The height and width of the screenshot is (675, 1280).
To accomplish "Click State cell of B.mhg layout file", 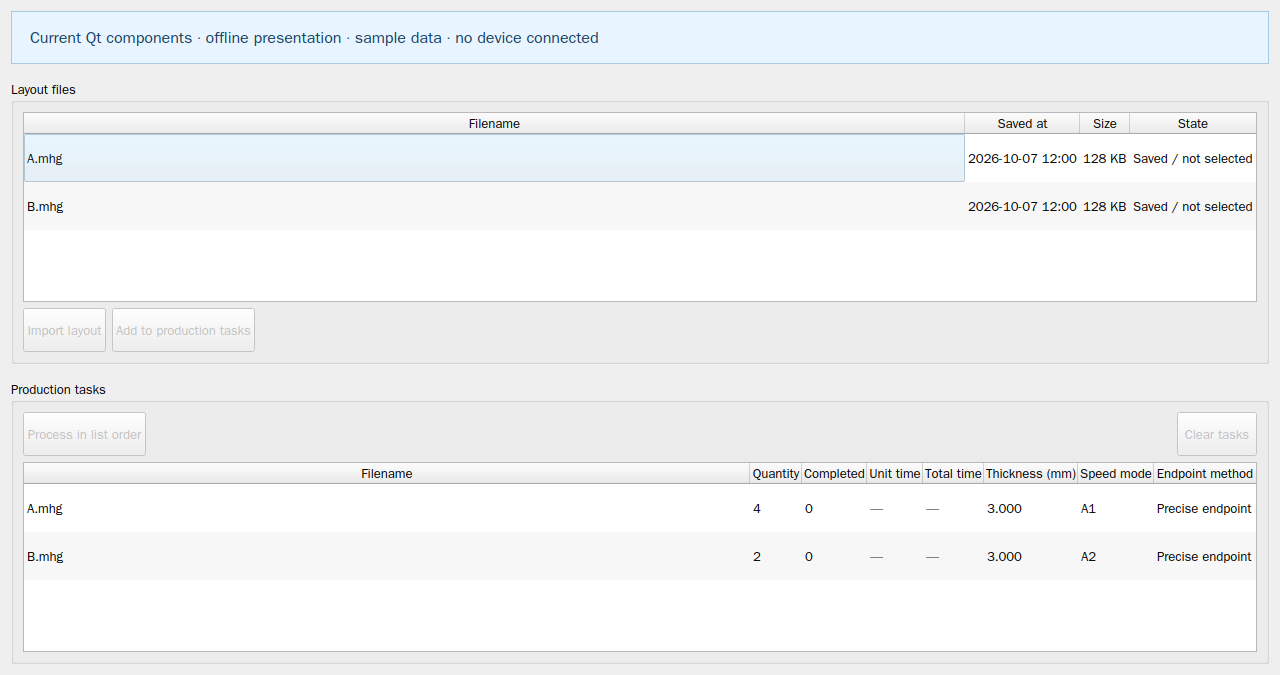I will click(1192, 206).
